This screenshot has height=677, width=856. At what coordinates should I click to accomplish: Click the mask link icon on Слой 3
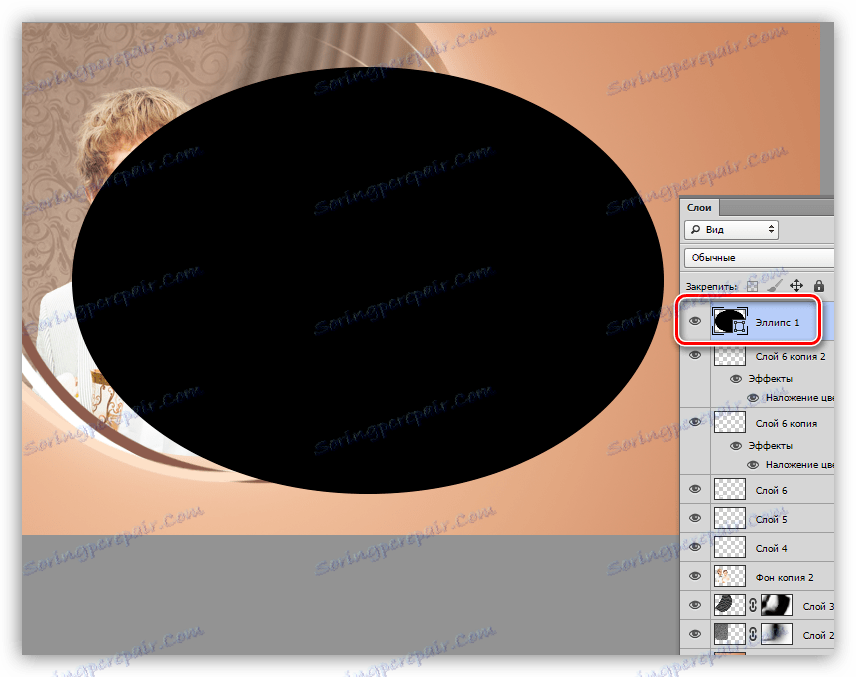753,605
